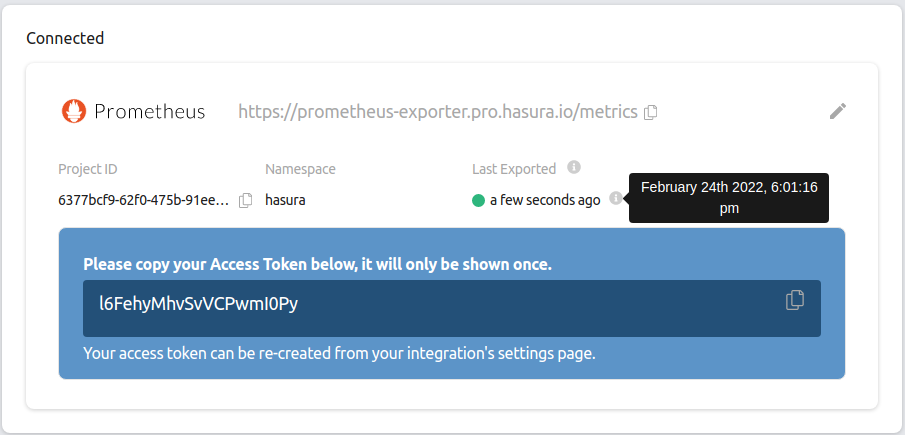905x435 pixels.
Task: Click the 'hasura' namespace value
Action: [285, 200]
